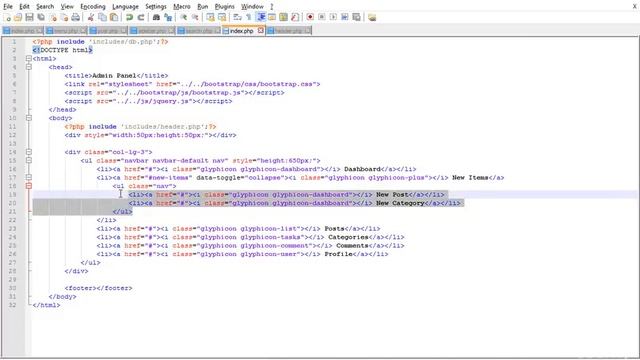
Task: Close all documents using the Close All icon
Action: point(64,17)
